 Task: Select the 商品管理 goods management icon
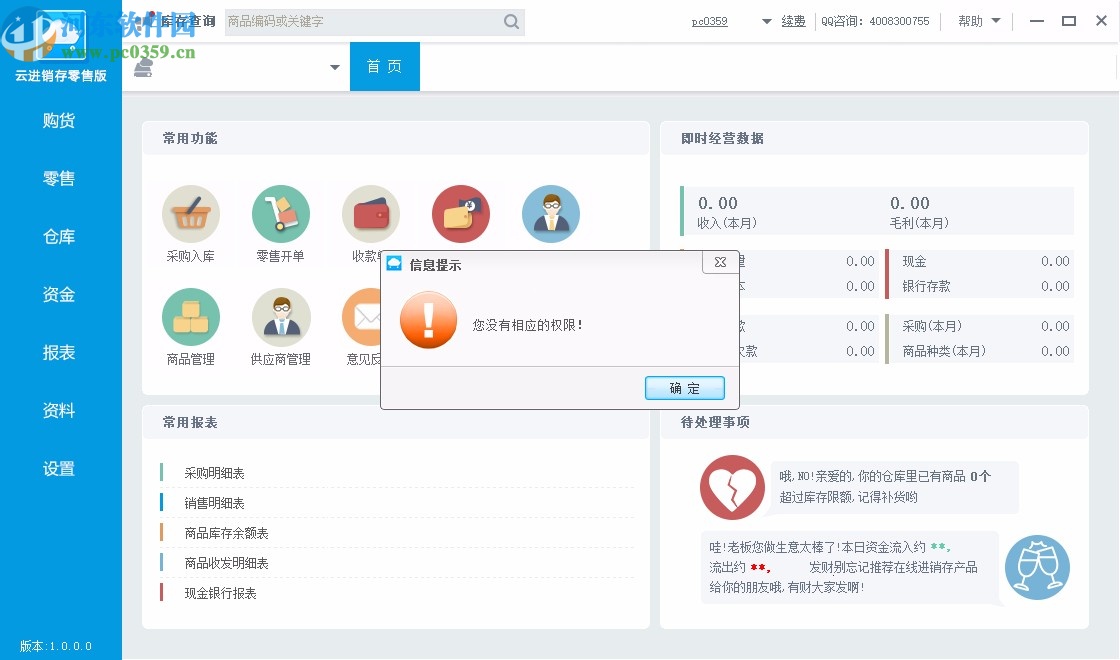tap(191, 316)
